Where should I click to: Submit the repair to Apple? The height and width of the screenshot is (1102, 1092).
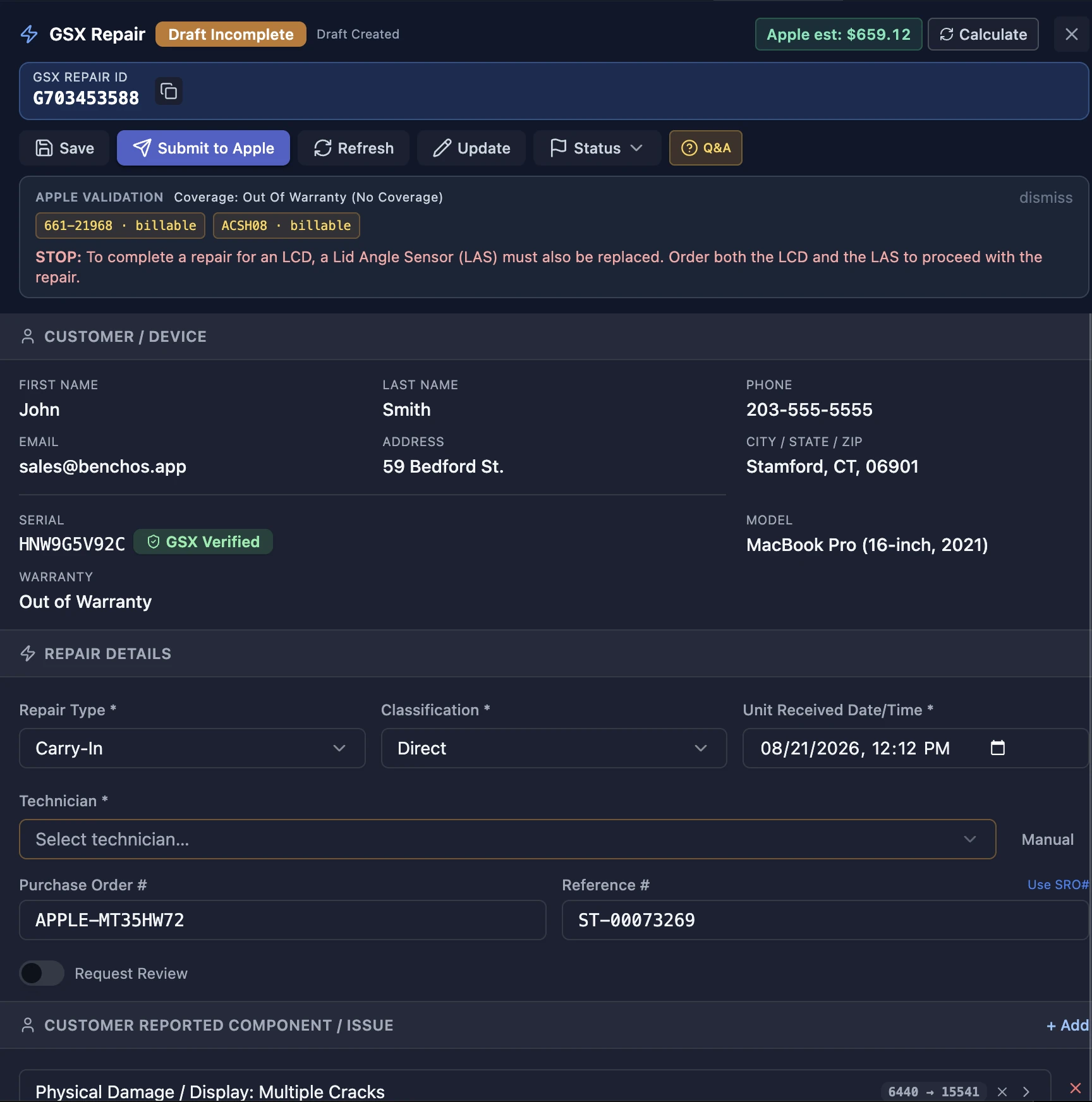tap(203, 148)
